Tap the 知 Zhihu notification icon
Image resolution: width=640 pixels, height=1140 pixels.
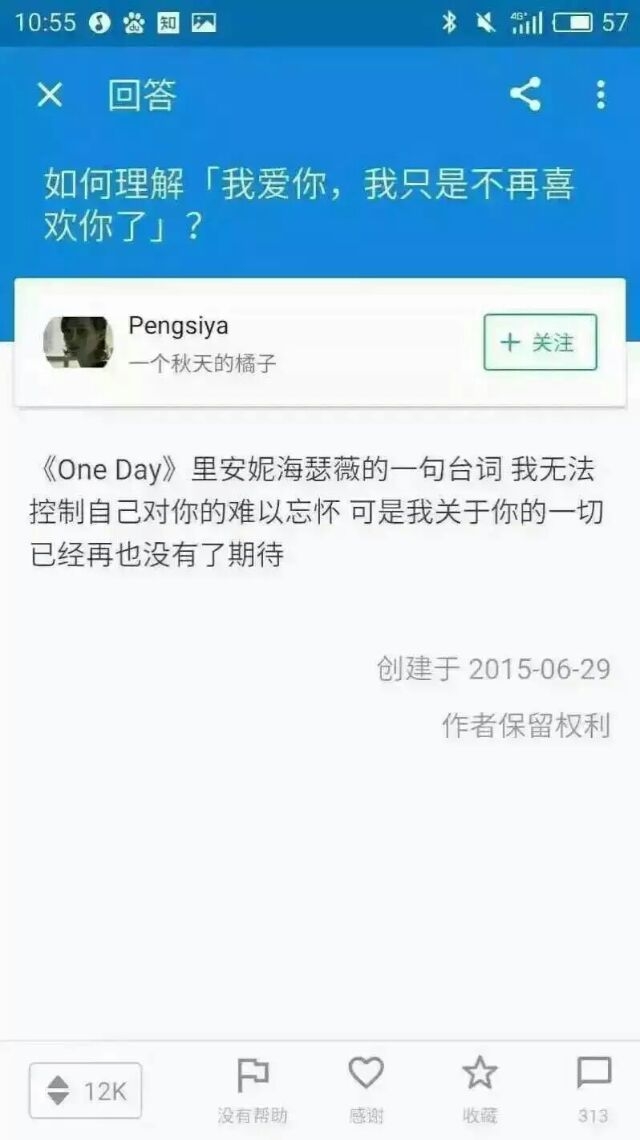point(169,23)
